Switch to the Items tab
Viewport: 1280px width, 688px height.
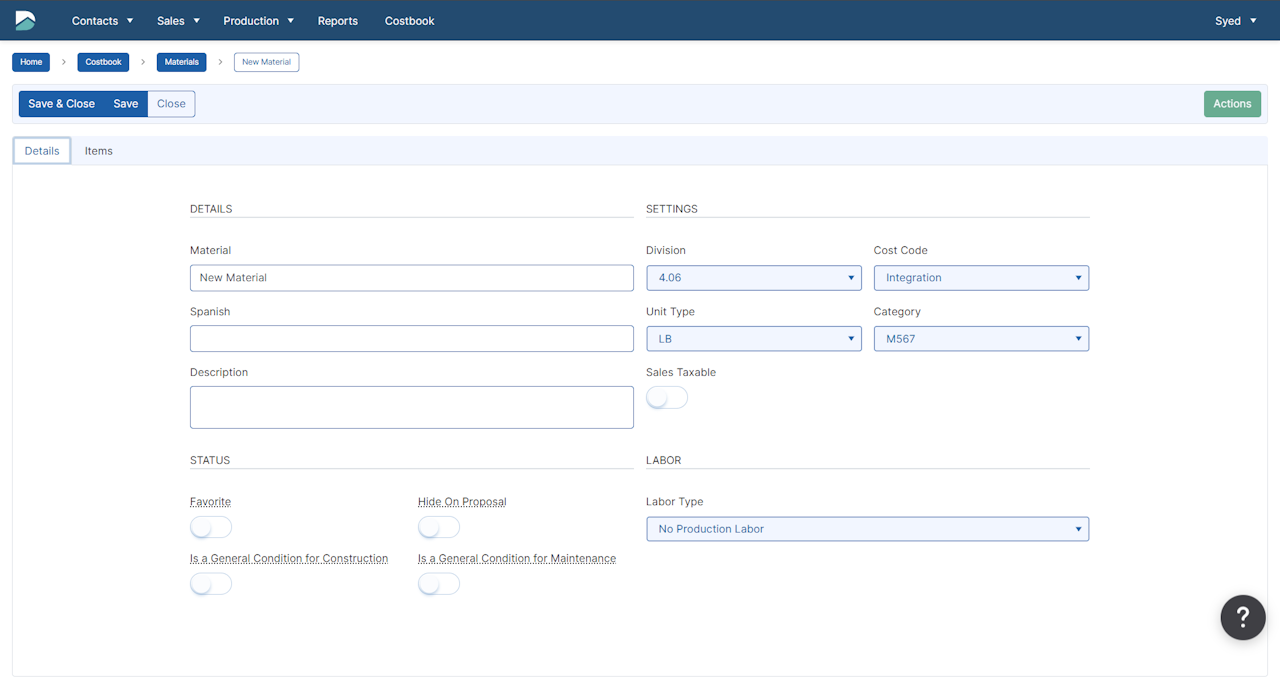(x=98, y=151)
